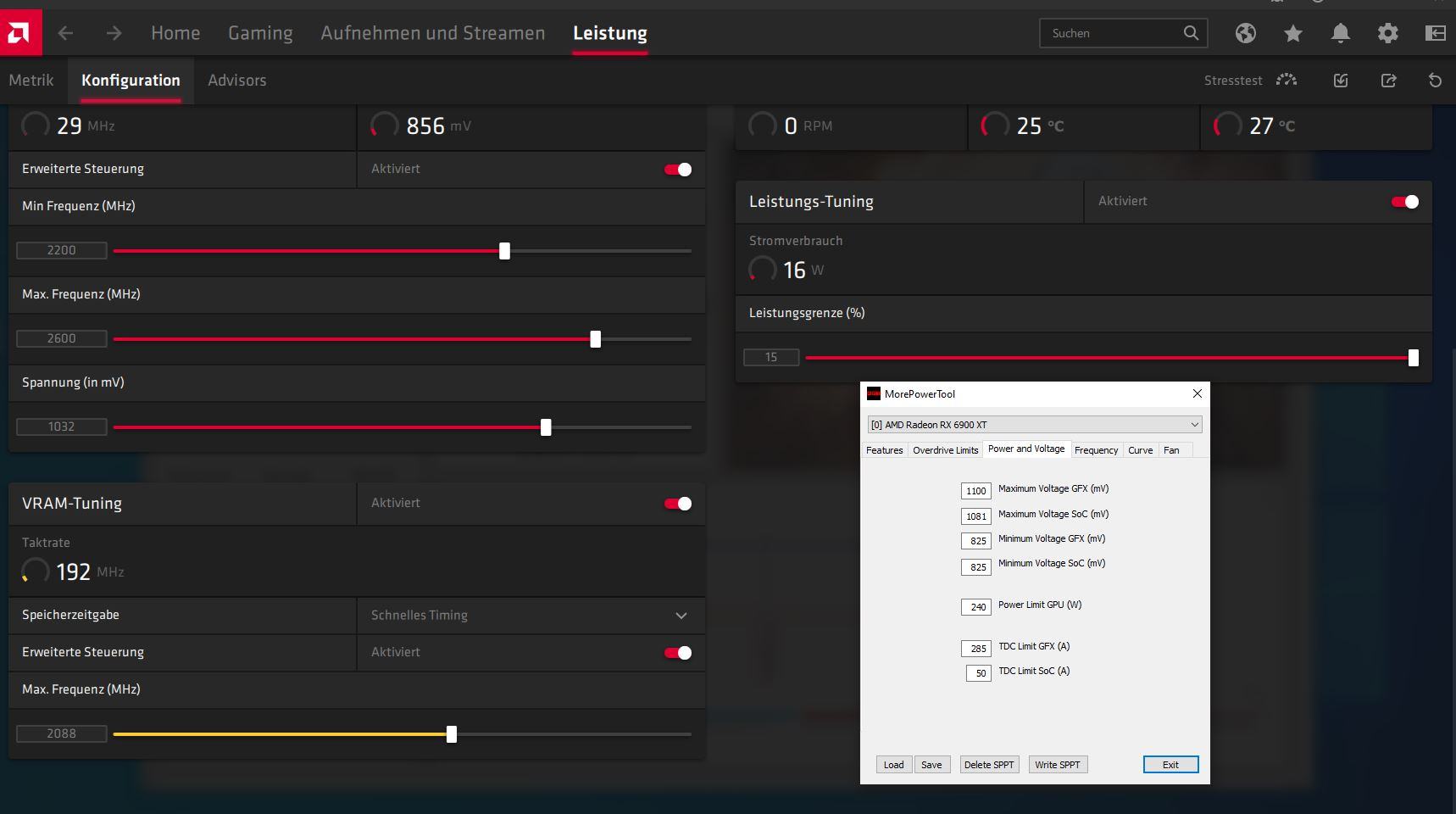Disable GPU Erweiterte Steuerung toggle

678,170
